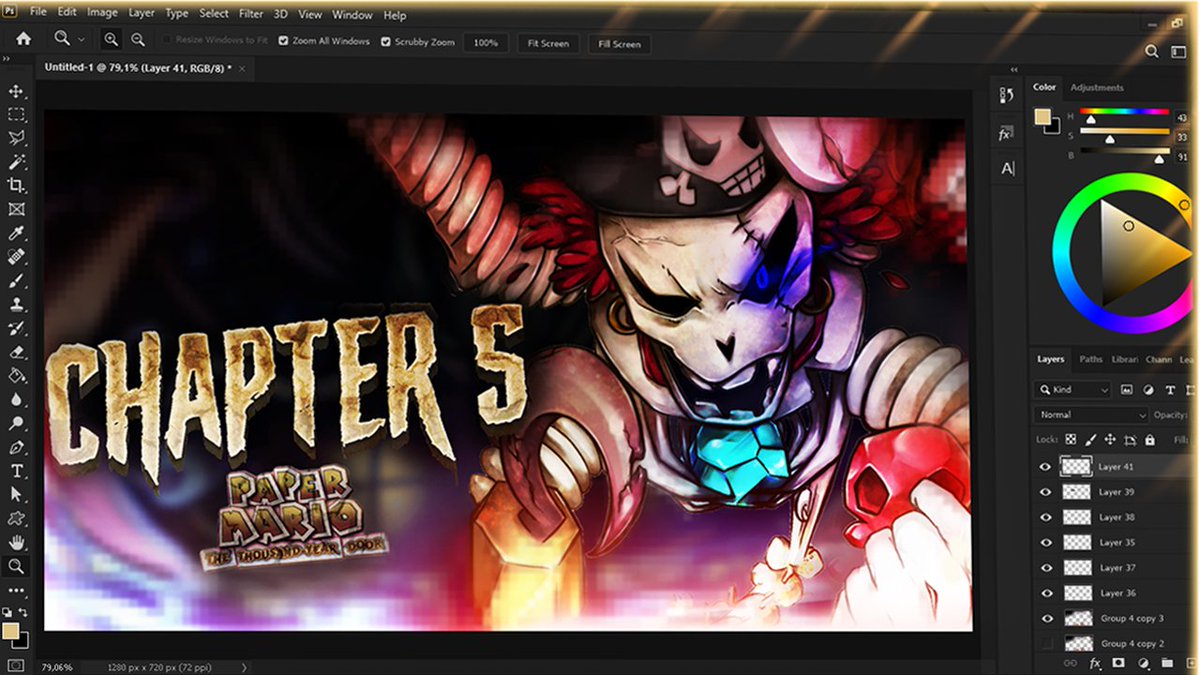
Task: Click the Search icon in options bar
Action: click(x=1152, y=51)
